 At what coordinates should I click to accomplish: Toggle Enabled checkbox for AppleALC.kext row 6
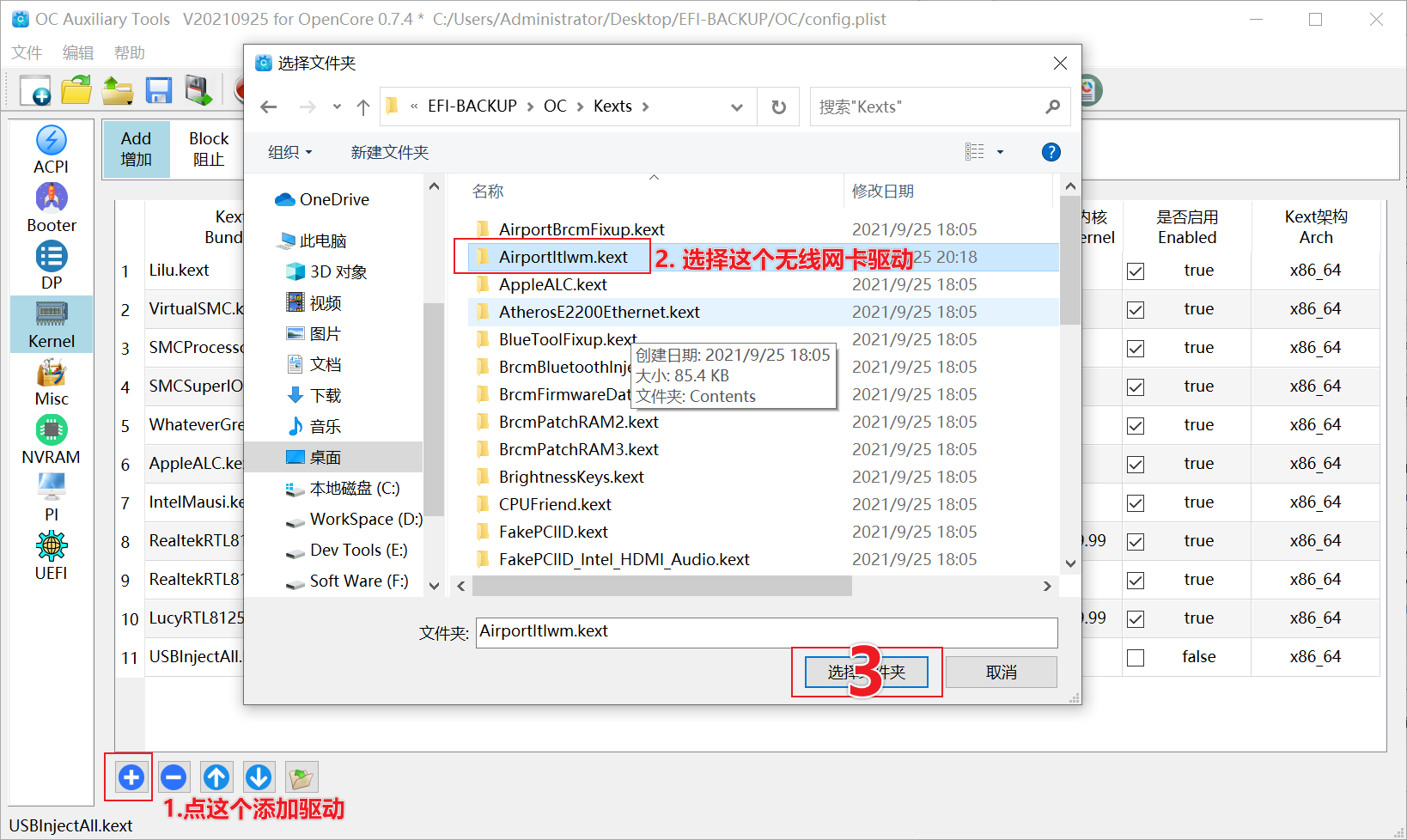coord(1136,465)
